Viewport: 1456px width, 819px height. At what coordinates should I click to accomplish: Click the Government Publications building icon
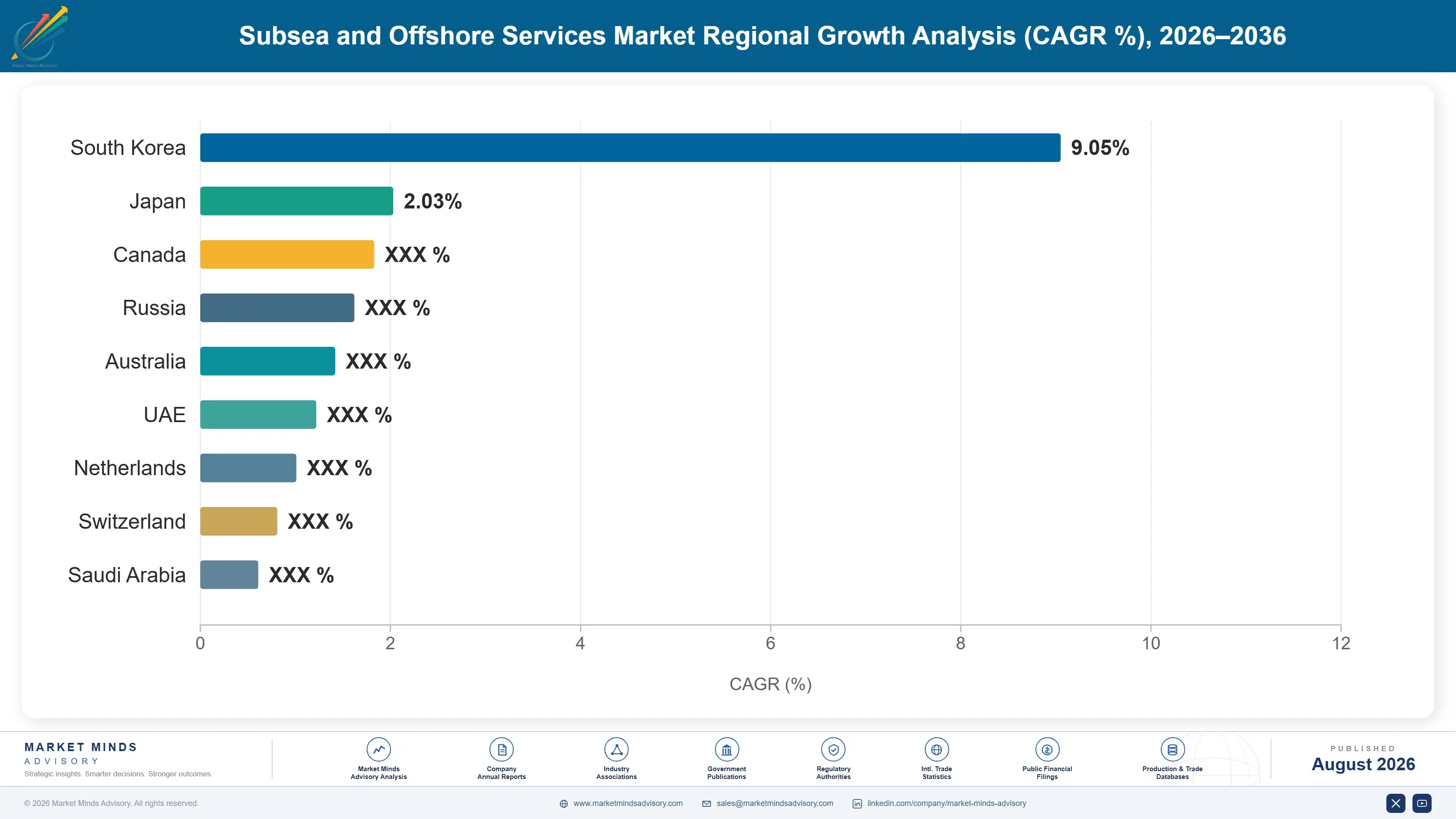point(726,749)
